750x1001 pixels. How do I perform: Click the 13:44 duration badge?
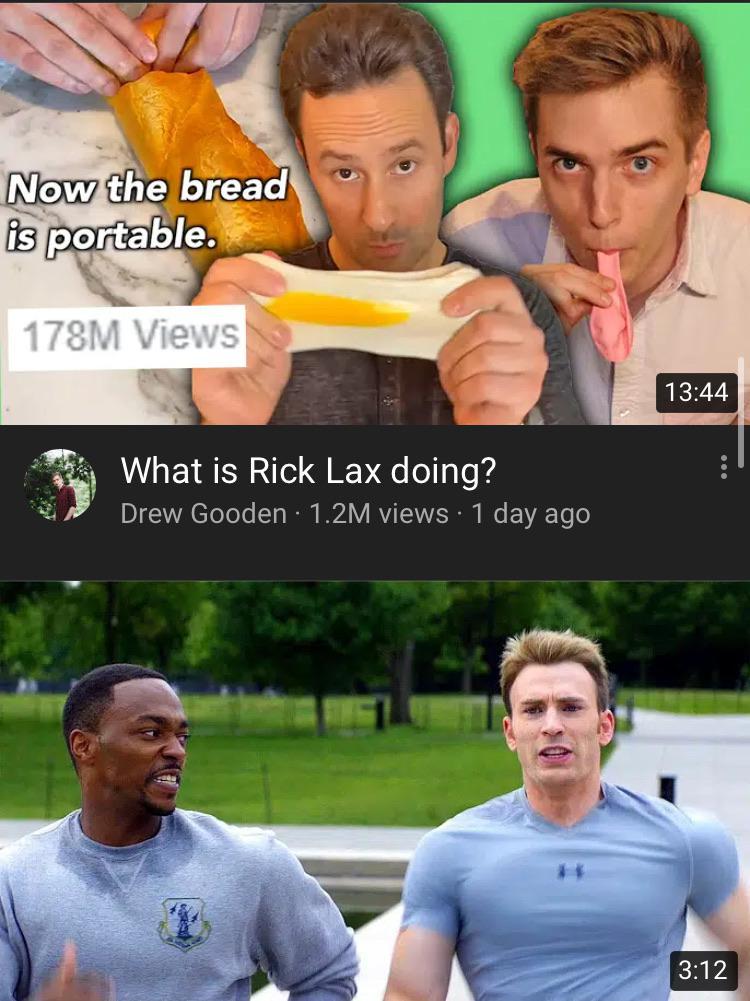tap(696, 392)
